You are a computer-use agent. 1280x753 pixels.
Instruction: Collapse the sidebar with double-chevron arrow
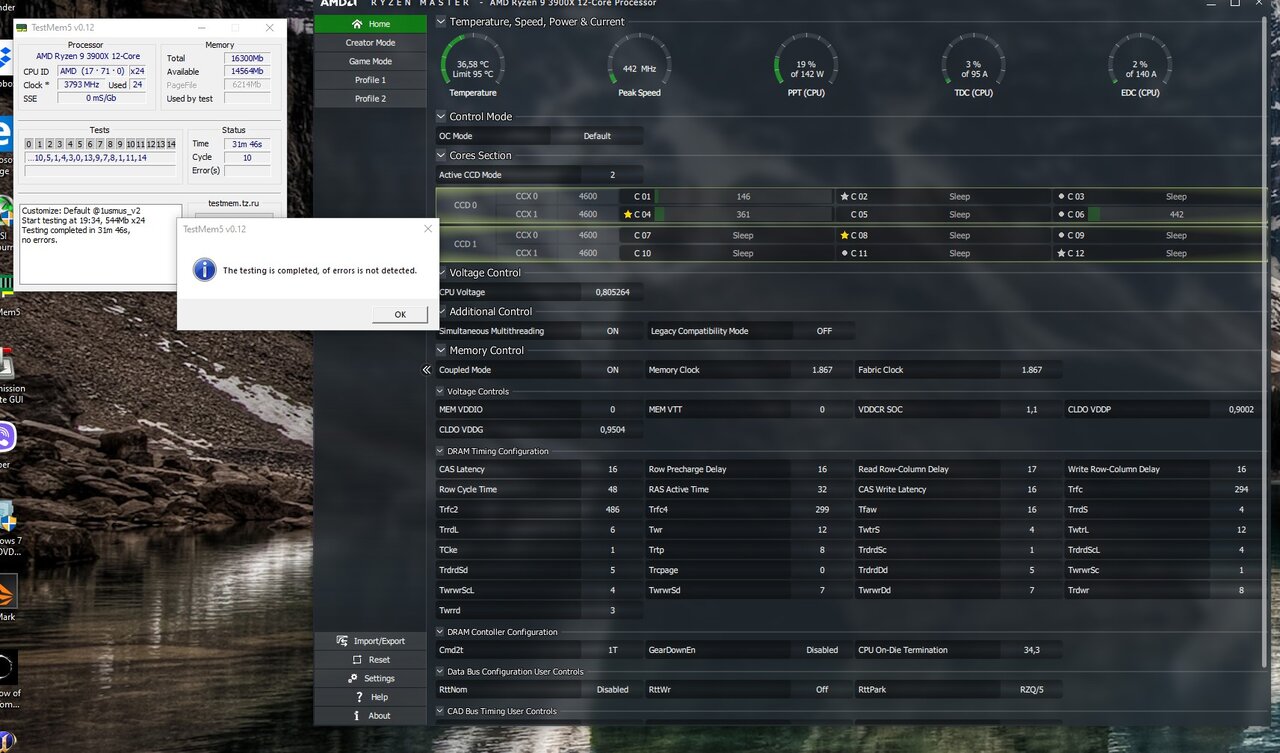coord(427,370)
